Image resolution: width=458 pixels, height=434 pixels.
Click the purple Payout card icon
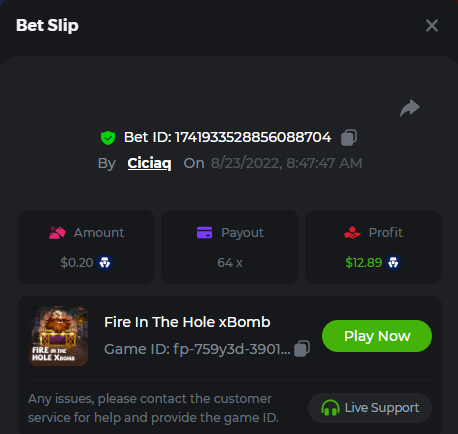pos(204,233)
